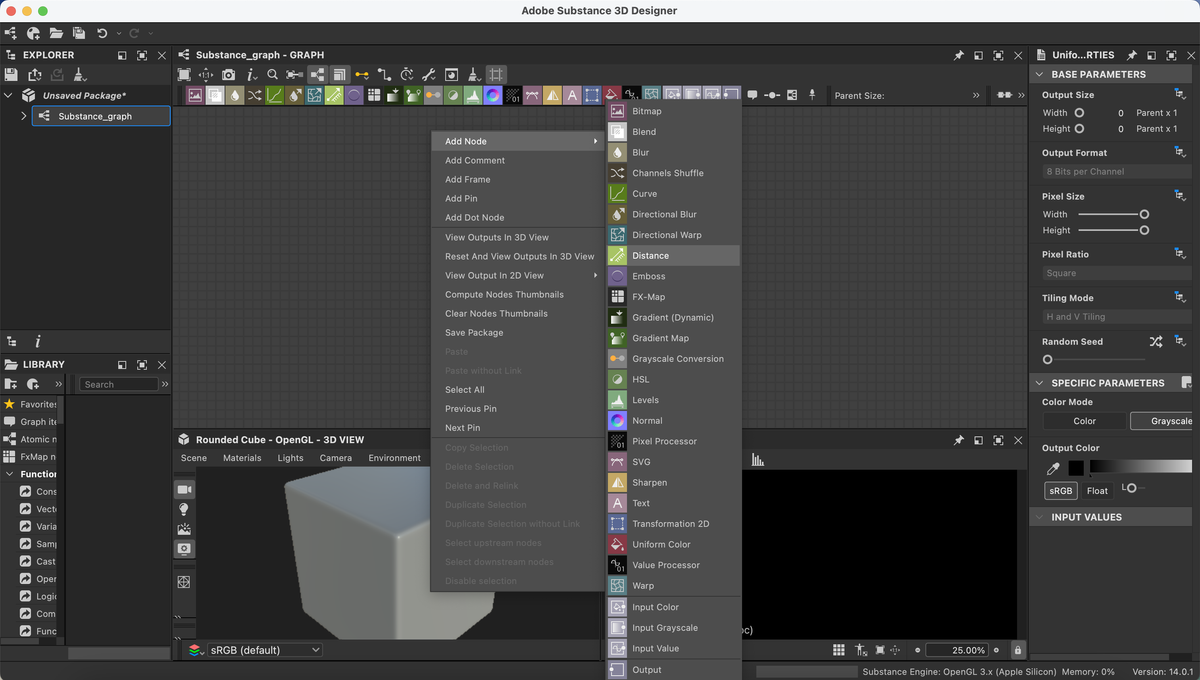Collapse the Substance_graph tree item
1200x680 pixels.
pos(22,115)
